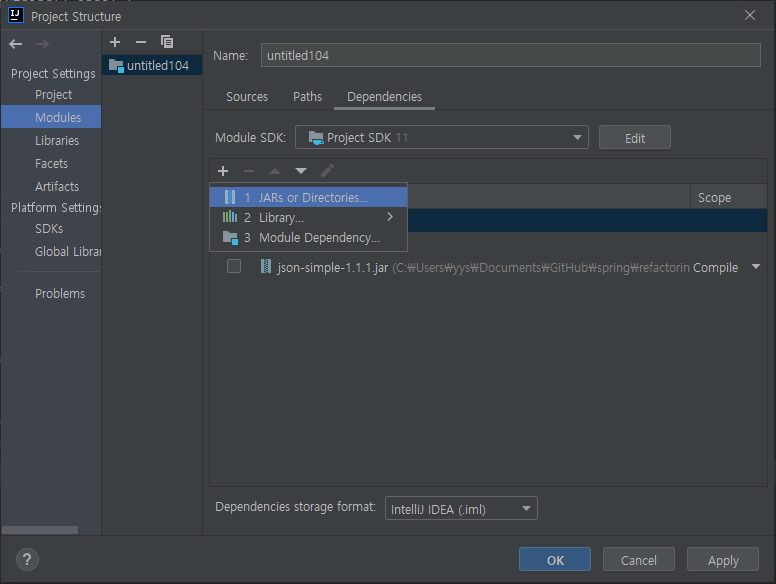
Task: Click the Edit SDK button
Action: pos(634,138)
